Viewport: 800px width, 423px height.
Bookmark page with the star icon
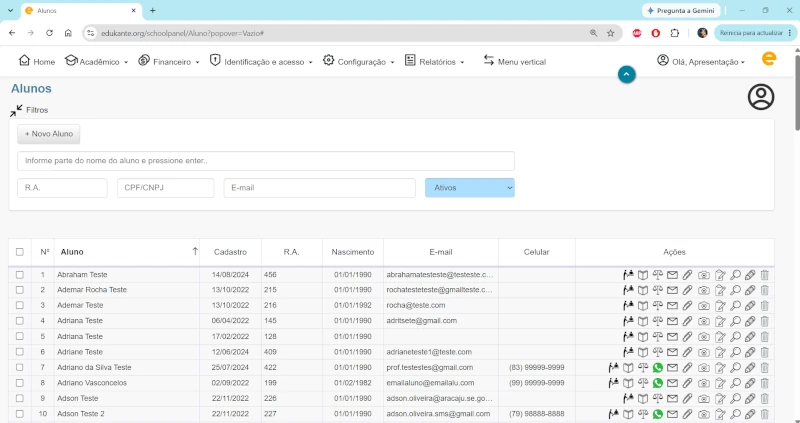(x=611, y=33)
